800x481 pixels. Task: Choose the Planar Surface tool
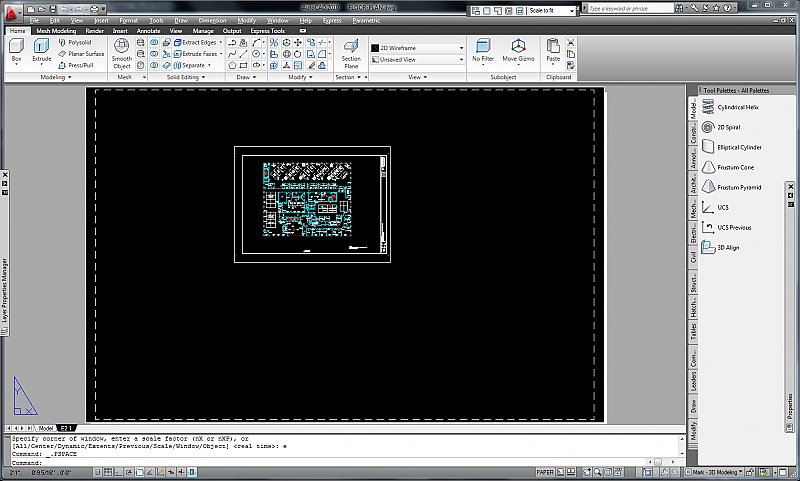point(81,54)
